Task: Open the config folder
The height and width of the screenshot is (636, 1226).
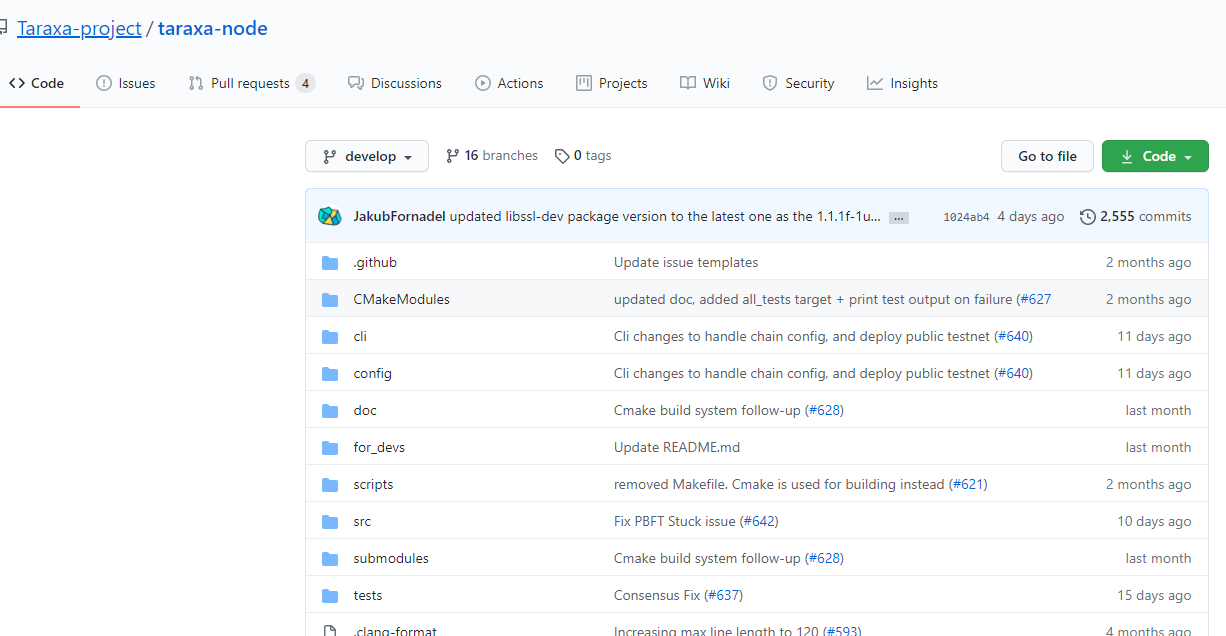Action: coord(372,373)
